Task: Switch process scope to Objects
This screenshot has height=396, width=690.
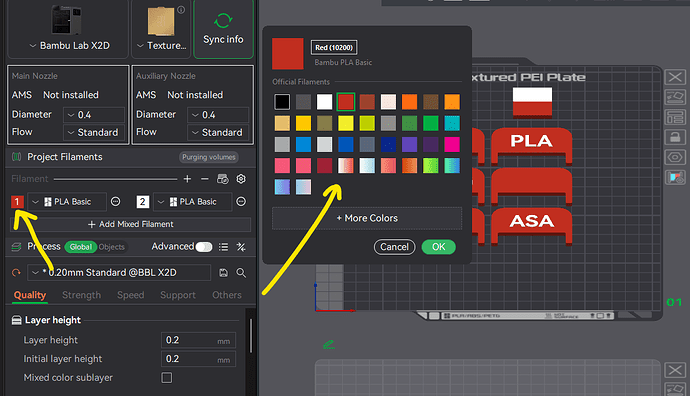Action: tap(111, 247)
